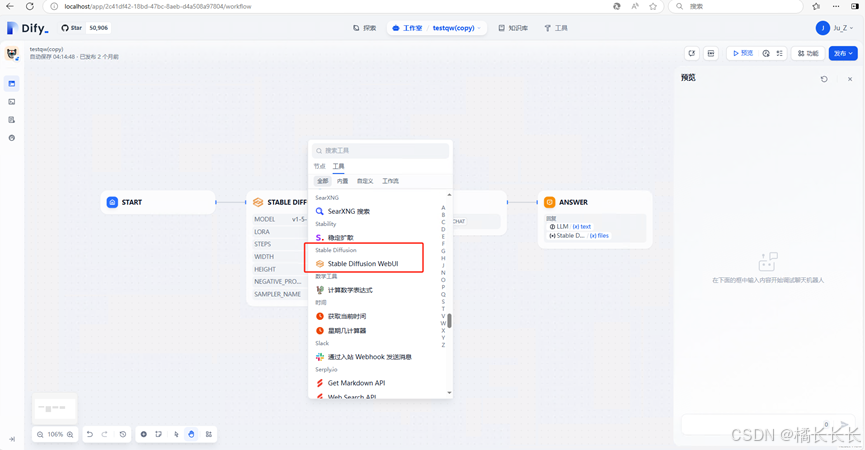This screenshot has height=450, width=865.
Task: Click the 106% zoom level
Action: [55, 435]
